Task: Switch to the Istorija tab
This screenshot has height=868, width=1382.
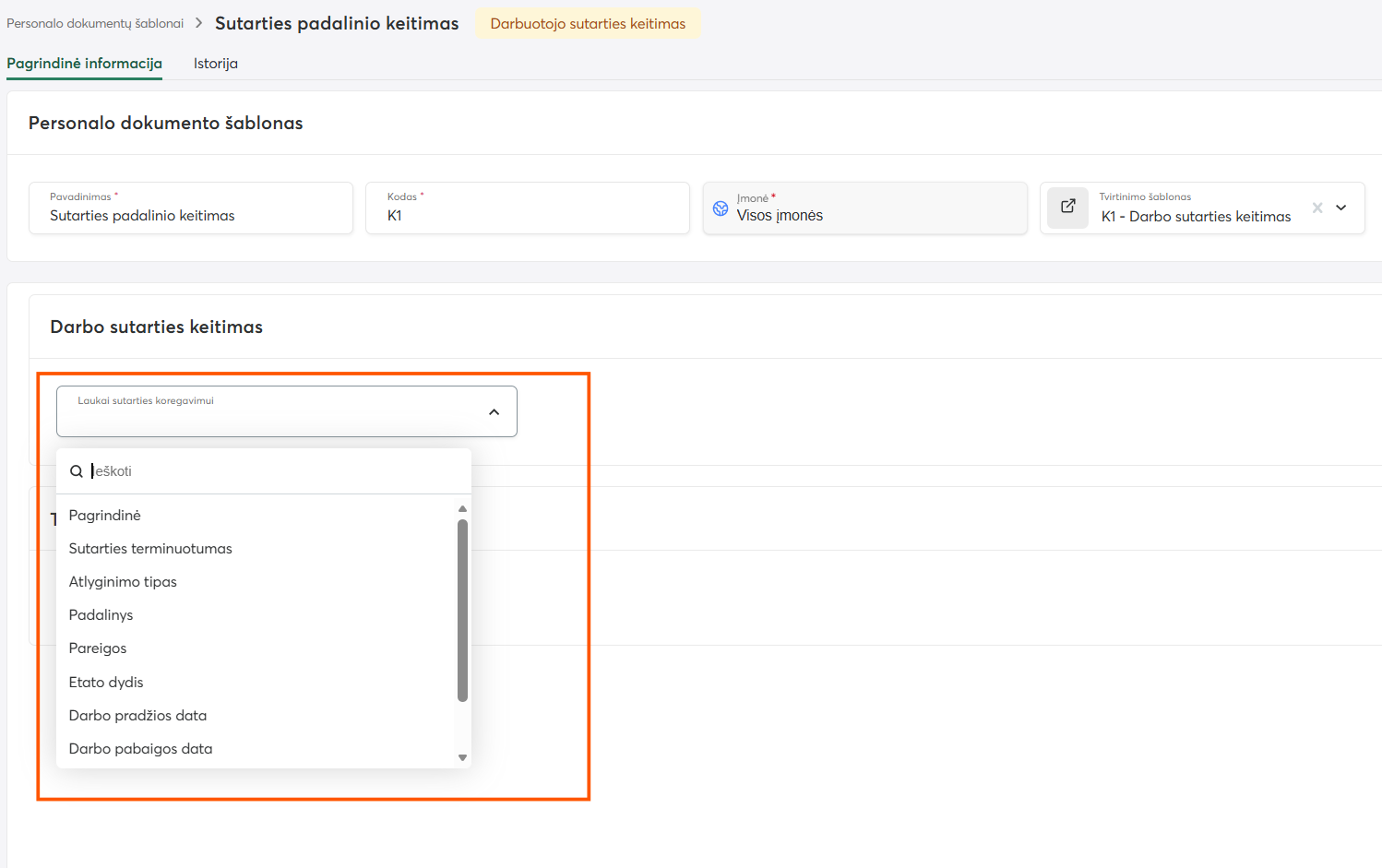Action: pos(216,64)
